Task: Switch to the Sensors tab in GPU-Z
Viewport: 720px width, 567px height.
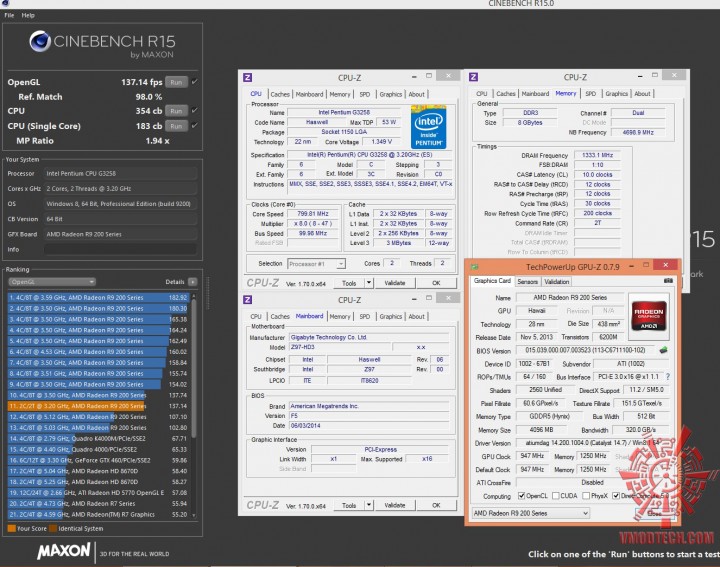Action: 527,281
